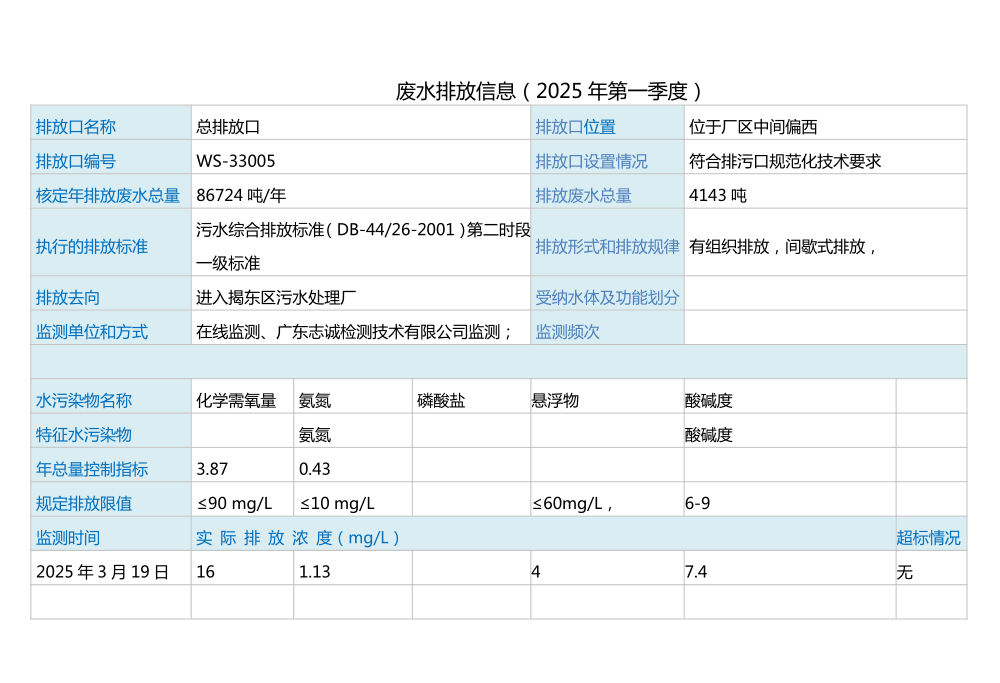Click the 磷酸盐 column header

[441, 400]
